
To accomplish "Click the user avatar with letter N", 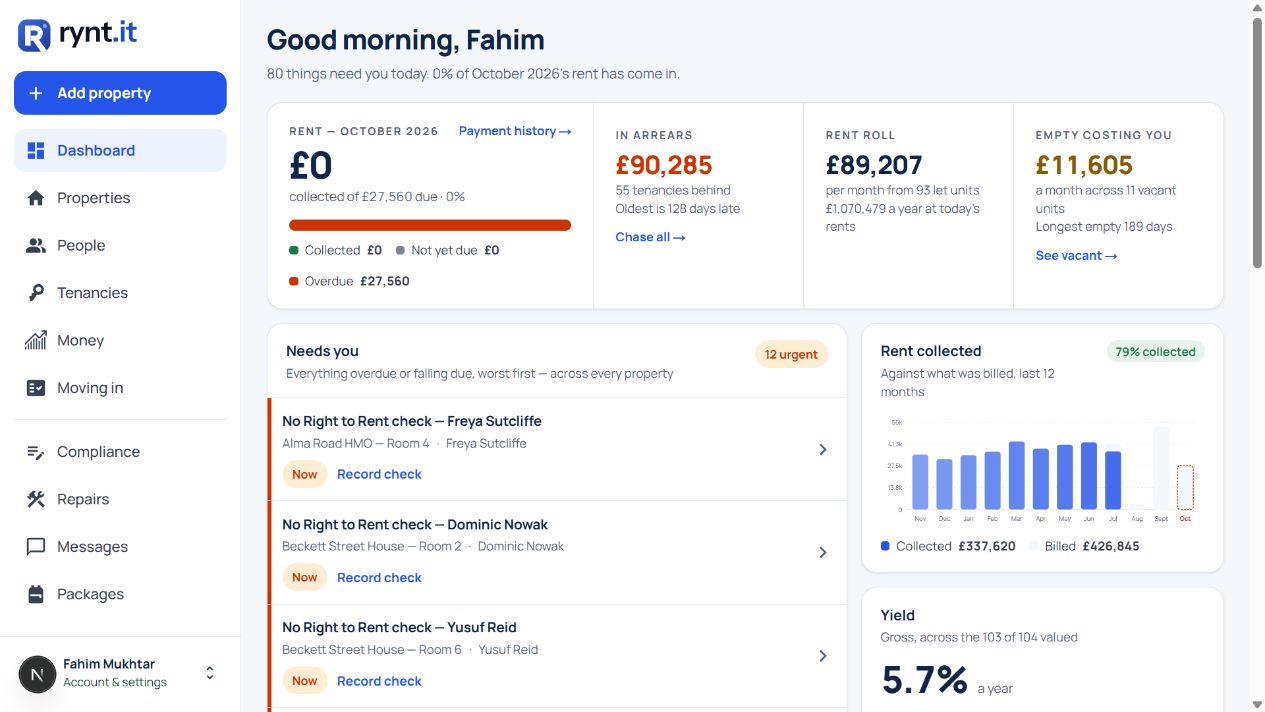I will point(38,674).
